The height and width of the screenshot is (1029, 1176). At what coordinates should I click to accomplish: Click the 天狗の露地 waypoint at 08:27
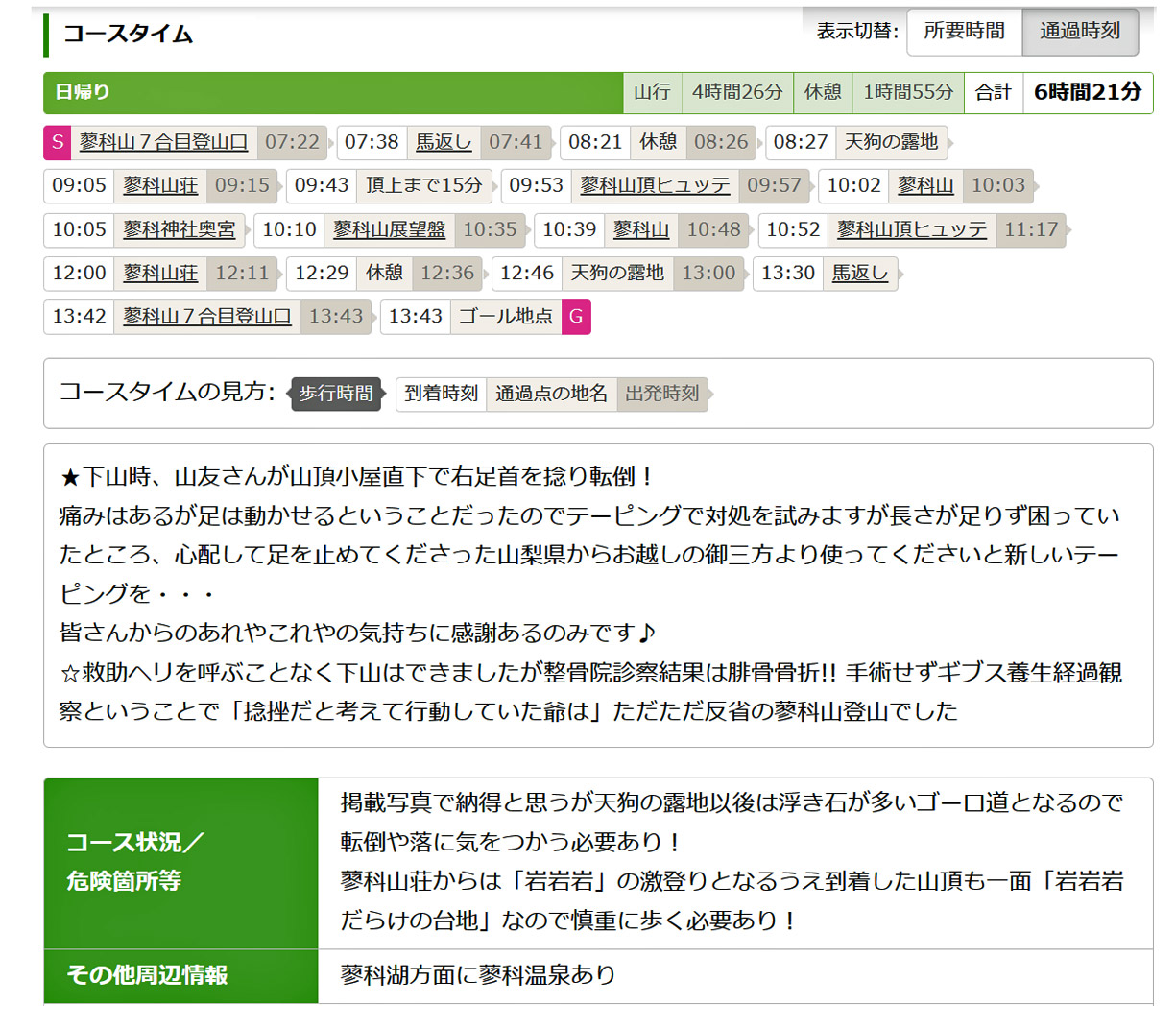pyautogui.click(x=890, y=142)
